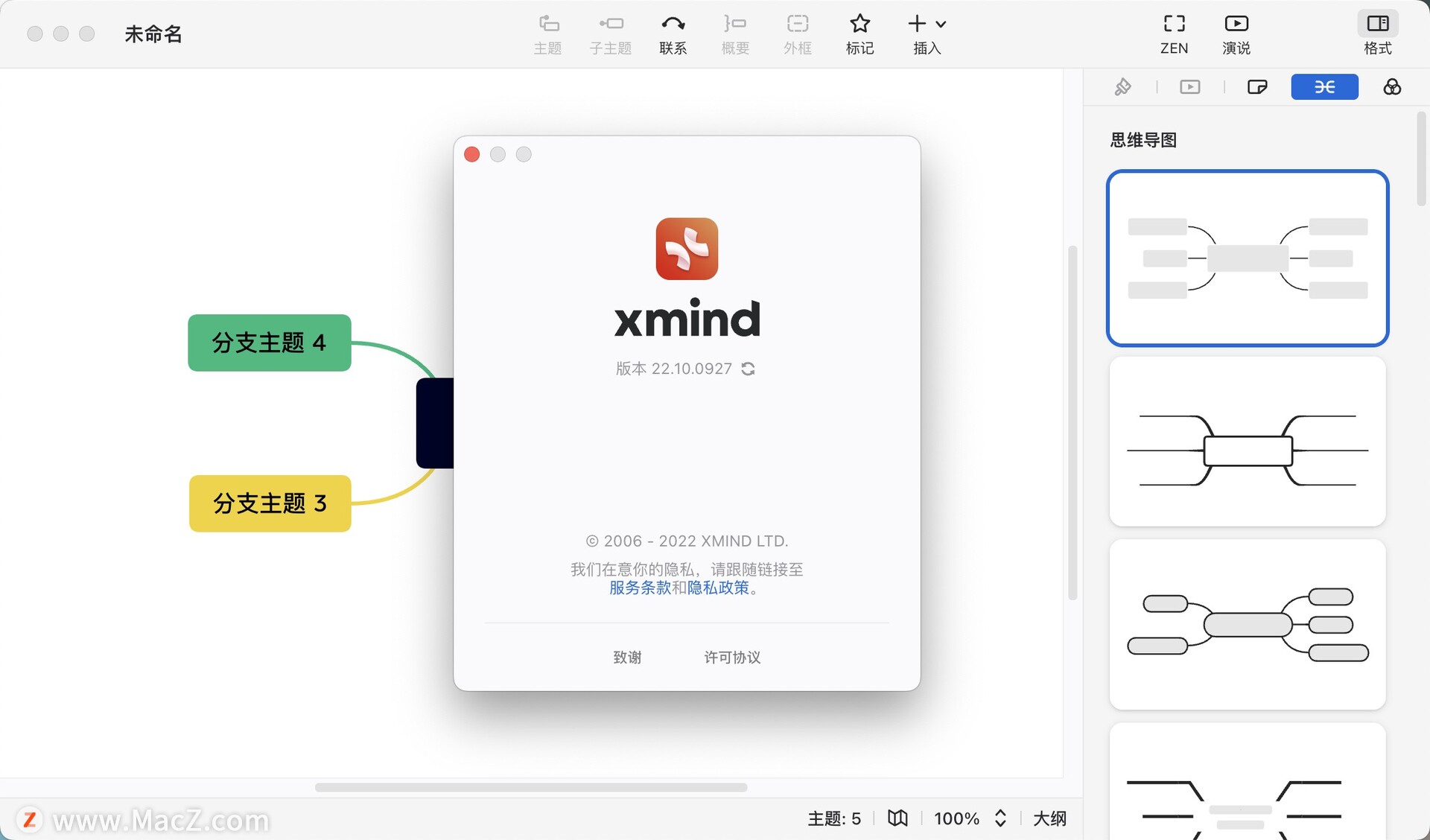
Task: Open the color theme tab icon
Action: click(1392, 87)
